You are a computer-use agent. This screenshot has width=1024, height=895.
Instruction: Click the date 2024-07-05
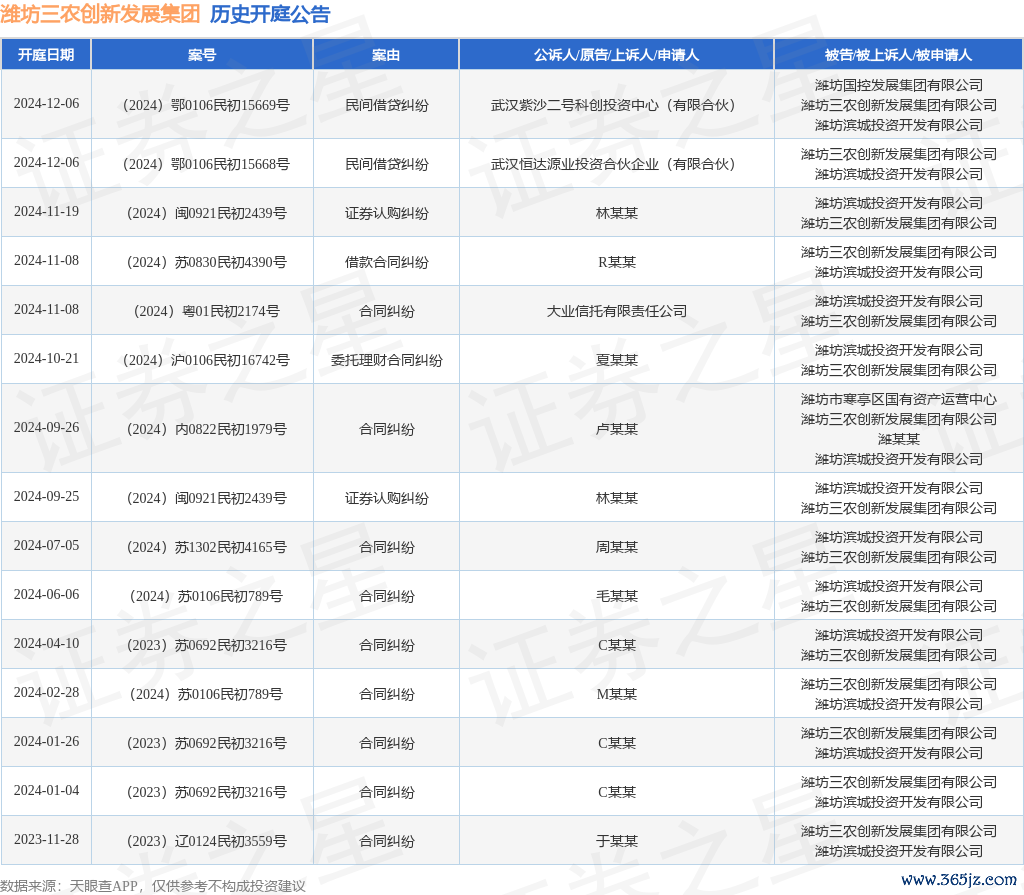pyautogui.click(x=46, y=545)
